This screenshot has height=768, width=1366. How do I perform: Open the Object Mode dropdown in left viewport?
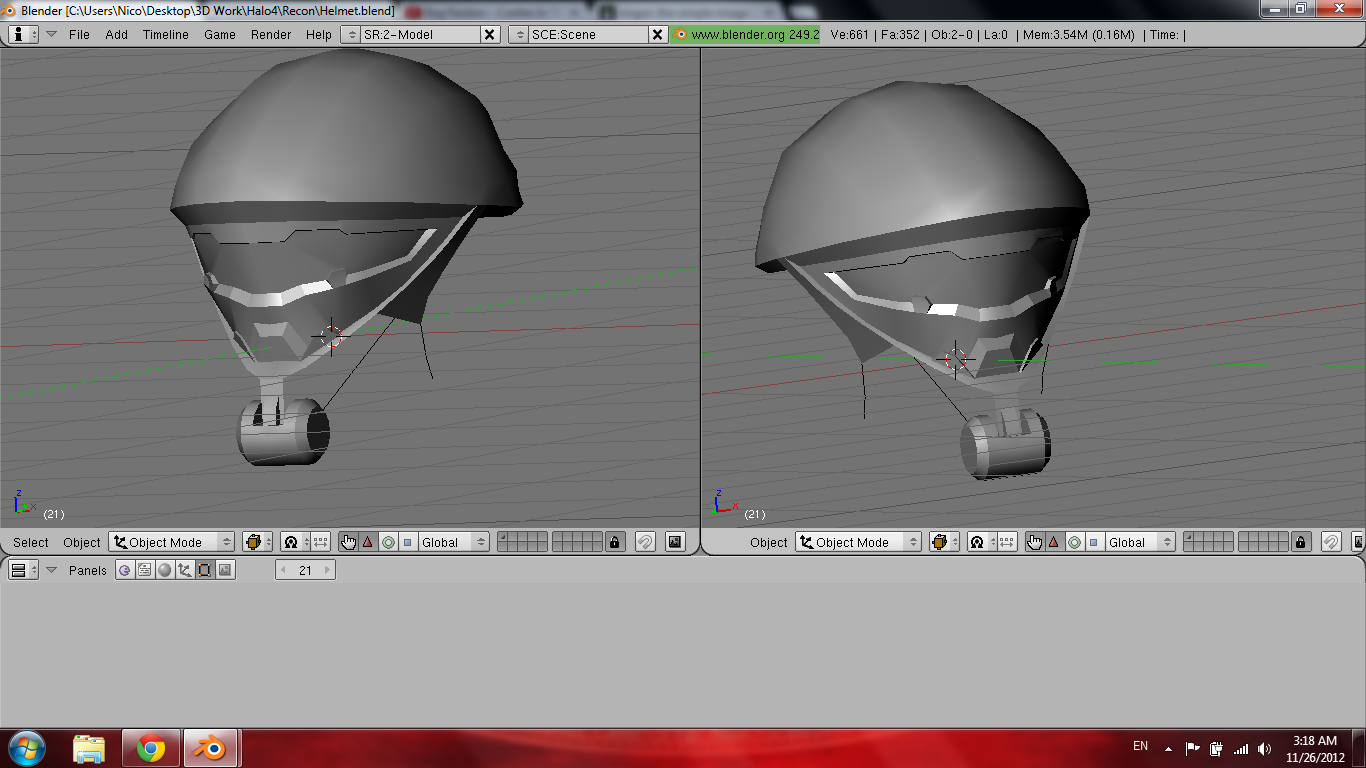point(172,542)
